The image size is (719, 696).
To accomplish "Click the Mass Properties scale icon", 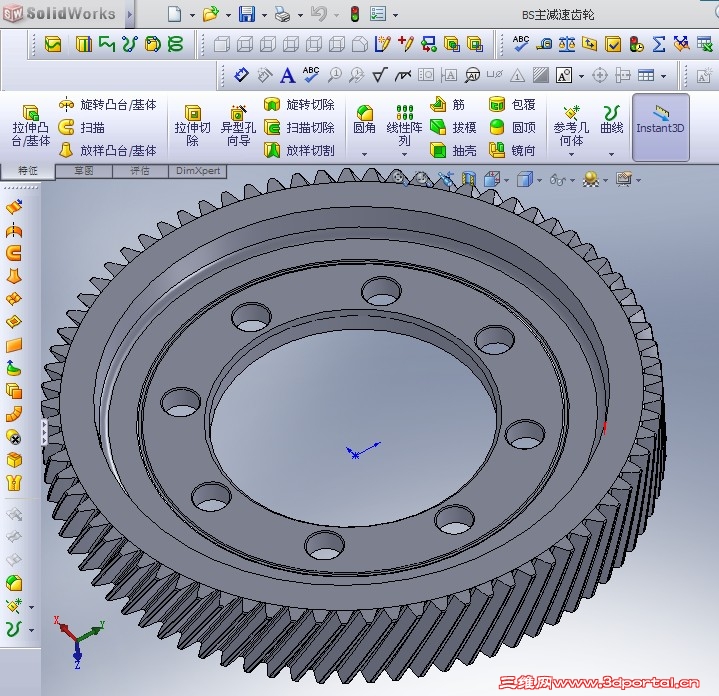I will pos(567,44).
